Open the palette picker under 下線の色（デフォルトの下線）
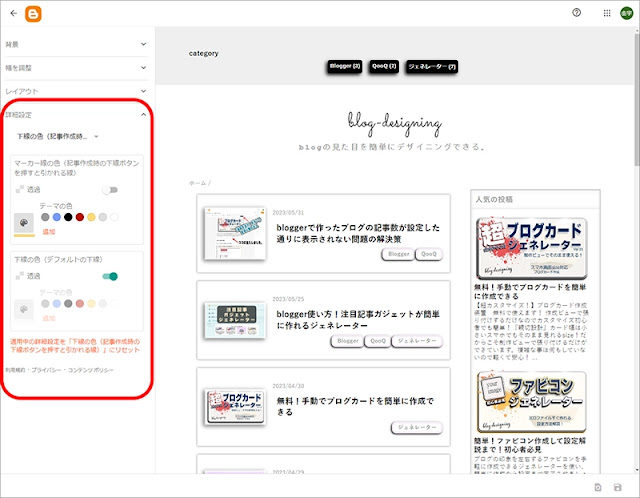The image size is (640, 498). 24,309
